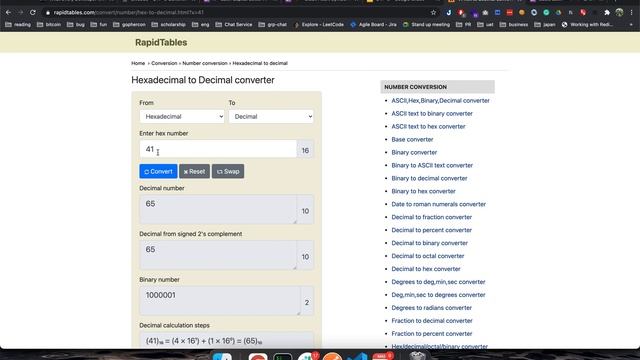Open the Base converter link
Viewport: 640px width, 360px height.
click(x=412, y=140)
